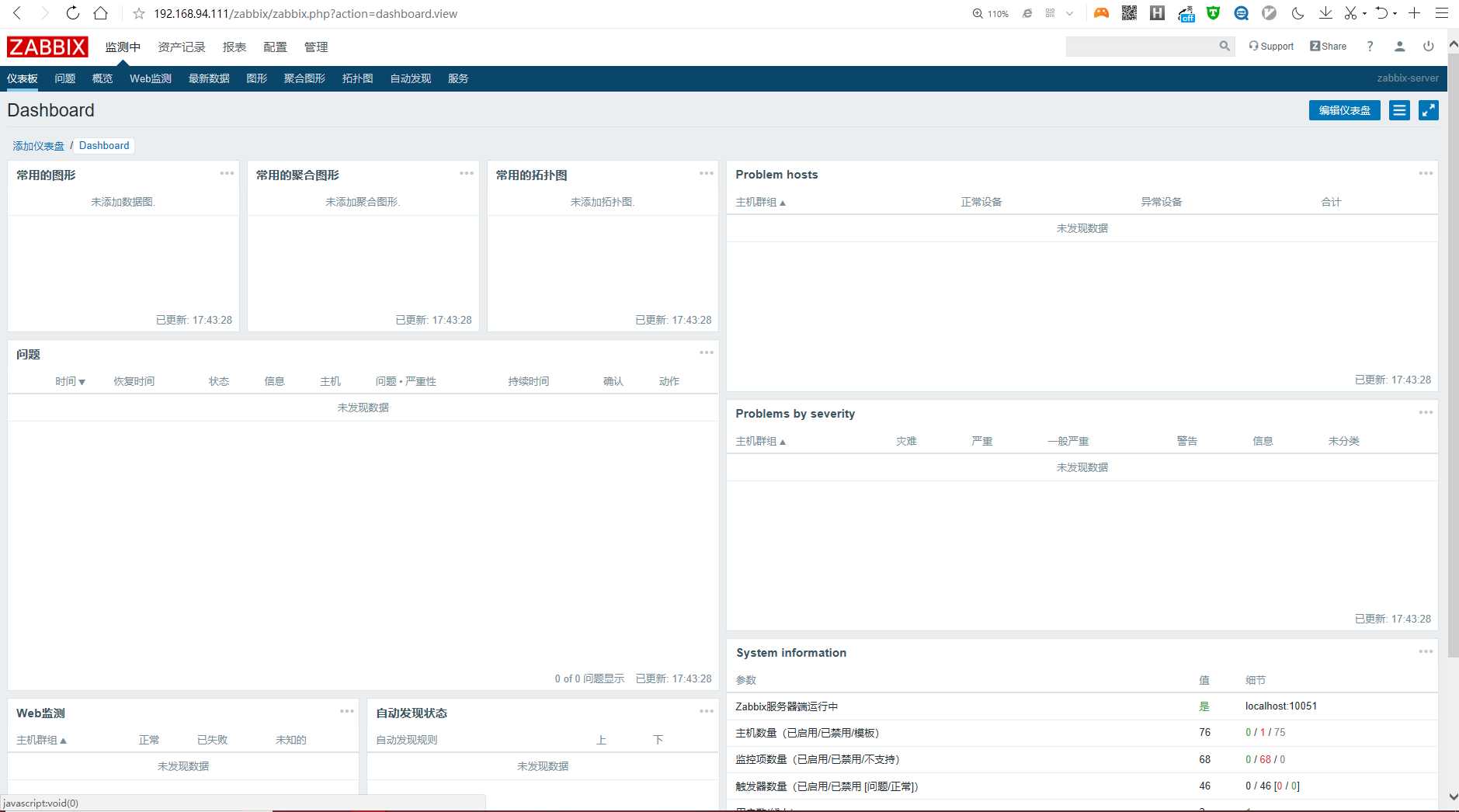Open the browser home page icon
The width and height of the screenshot is (1459, 812).
[100, 13]
